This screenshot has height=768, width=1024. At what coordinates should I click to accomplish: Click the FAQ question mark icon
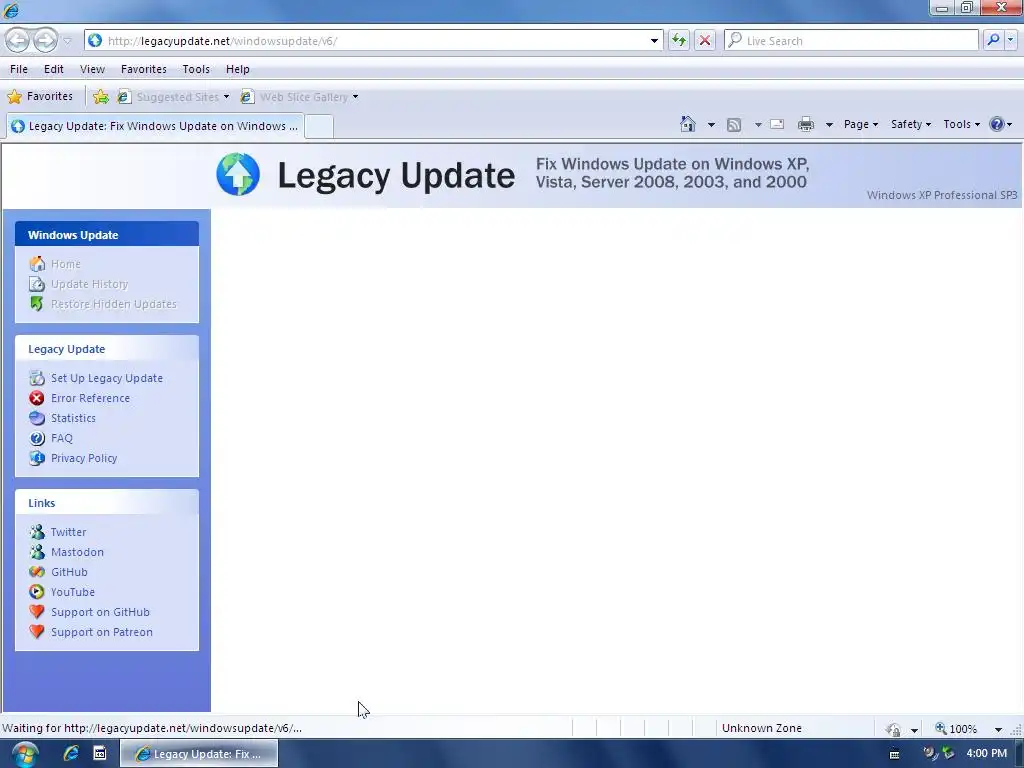pos(37,438)
